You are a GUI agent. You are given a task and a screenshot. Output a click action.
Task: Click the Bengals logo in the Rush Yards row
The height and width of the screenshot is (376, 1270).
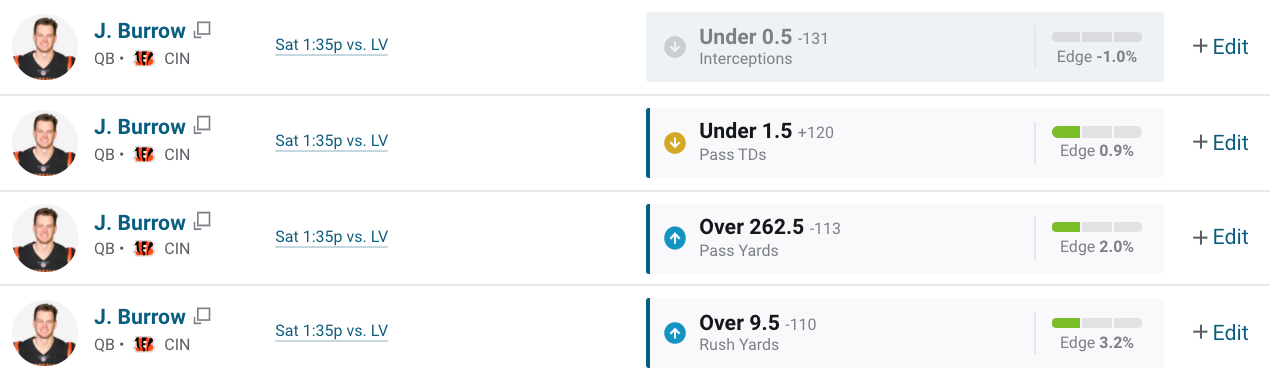(144, 345)
